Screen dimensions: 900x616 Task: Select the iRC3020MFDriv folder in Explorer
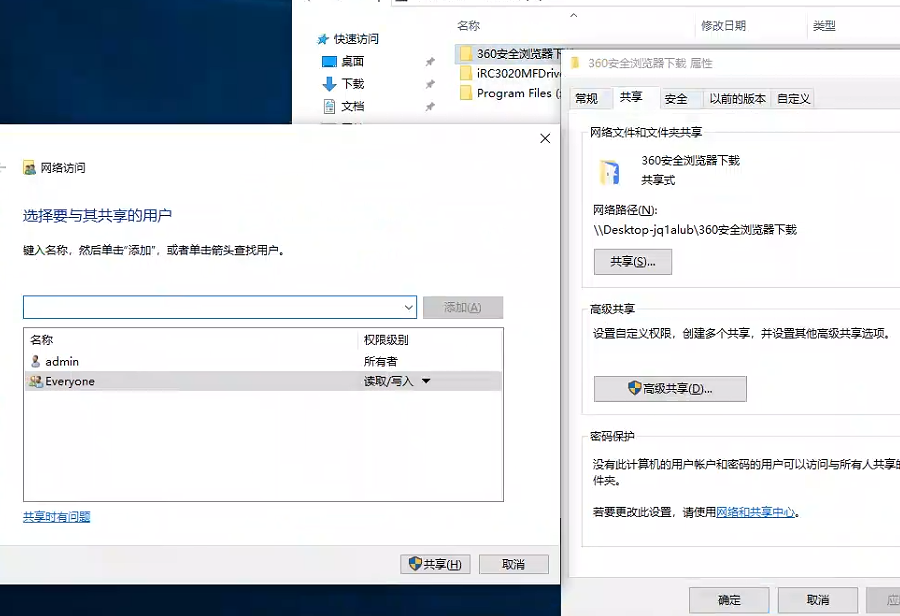click(x=518, y=73)
